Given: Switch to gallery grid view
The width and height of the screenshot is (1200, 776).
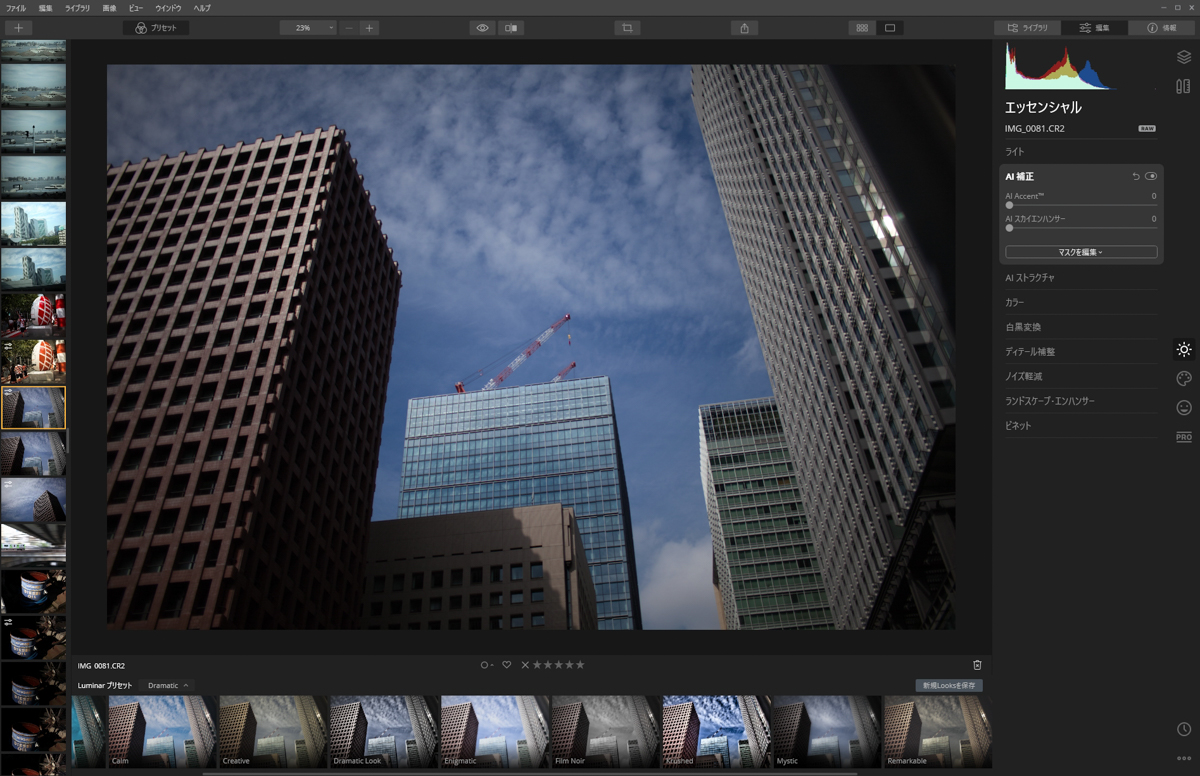Looking at the screenshot, I should coord(862,28).
